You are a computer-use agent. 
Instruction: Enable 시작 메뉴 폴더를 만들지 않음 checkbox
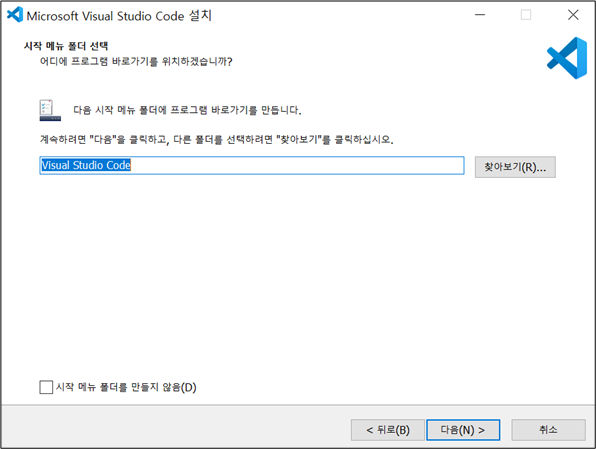46,387
